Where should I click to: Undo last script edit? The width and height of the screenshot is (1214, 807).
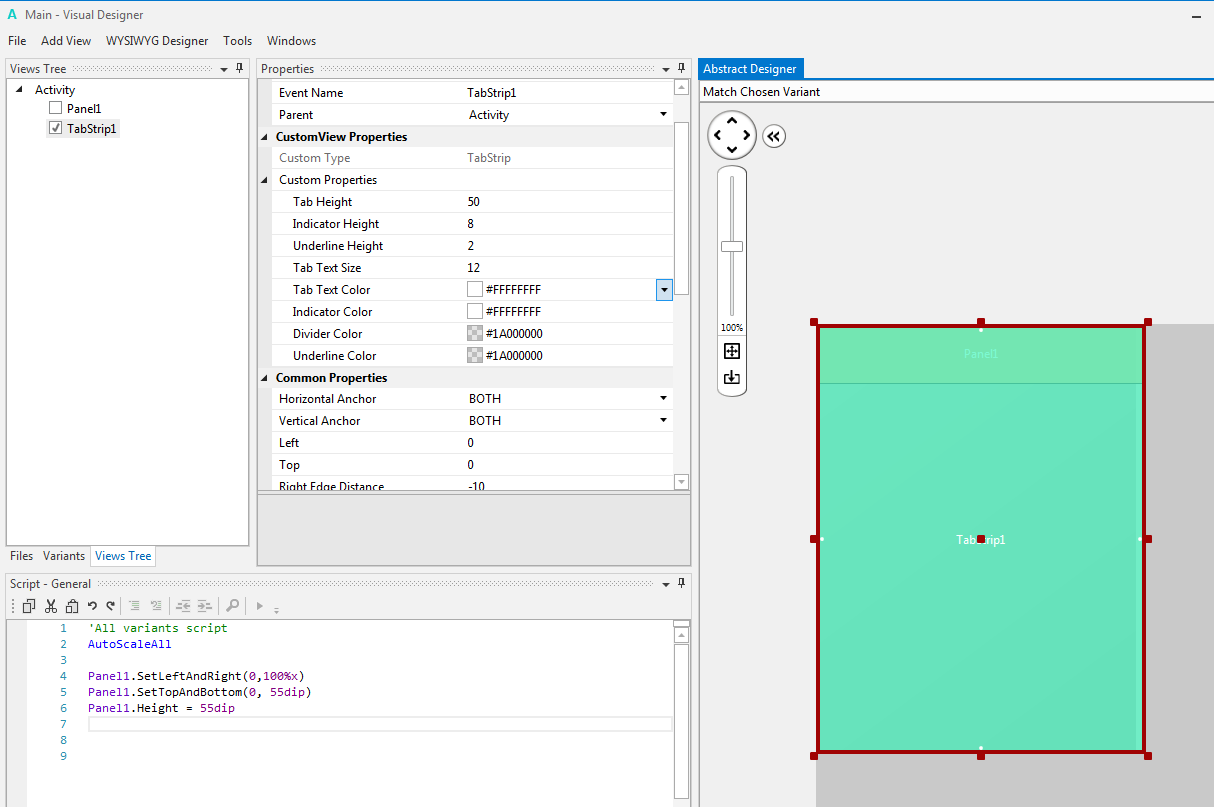coord(92,605)
